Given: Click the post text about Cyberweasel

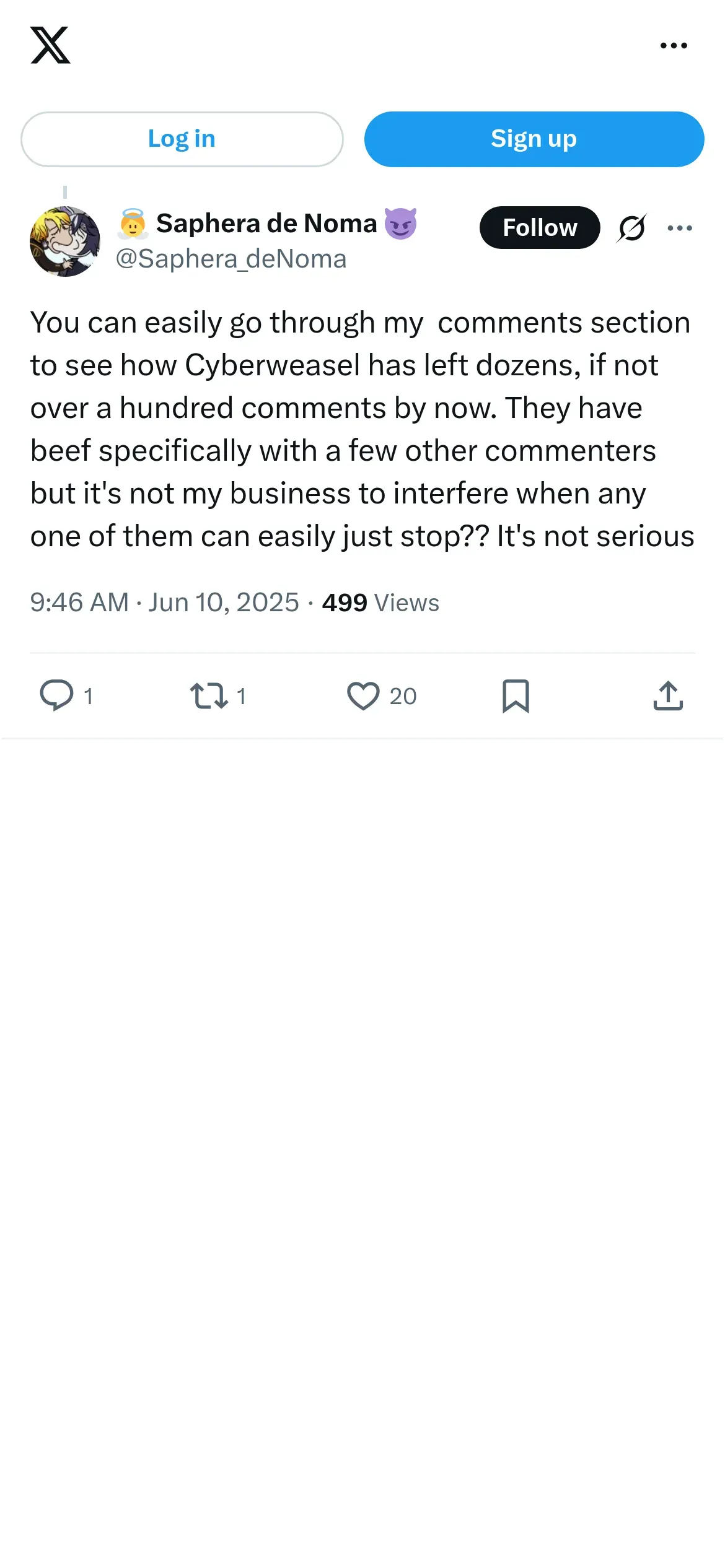Looking at the screenshot, I should click(362, 429).
